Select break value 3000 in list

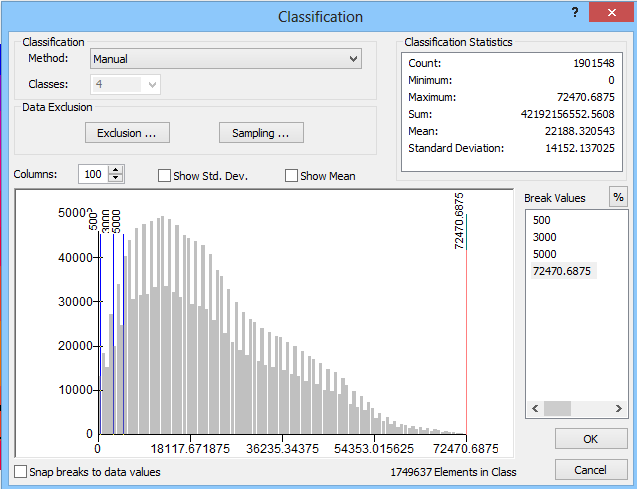(545, 237)
